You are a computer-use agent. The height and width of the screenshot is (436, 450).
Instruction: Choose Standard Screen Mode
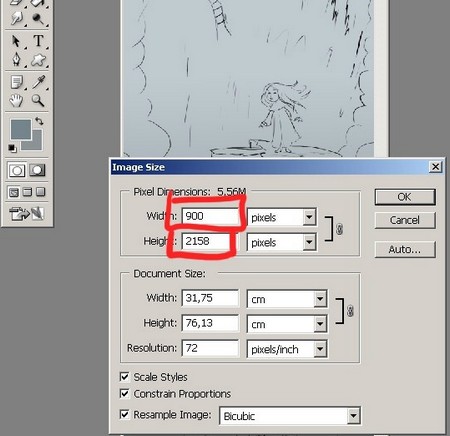(x=14, y=192)
